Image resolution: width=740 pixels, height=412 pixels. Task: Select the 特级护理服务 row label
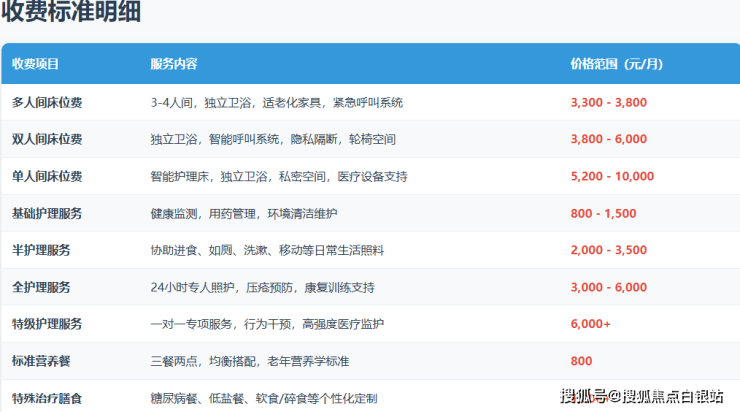tap(47, 324)
